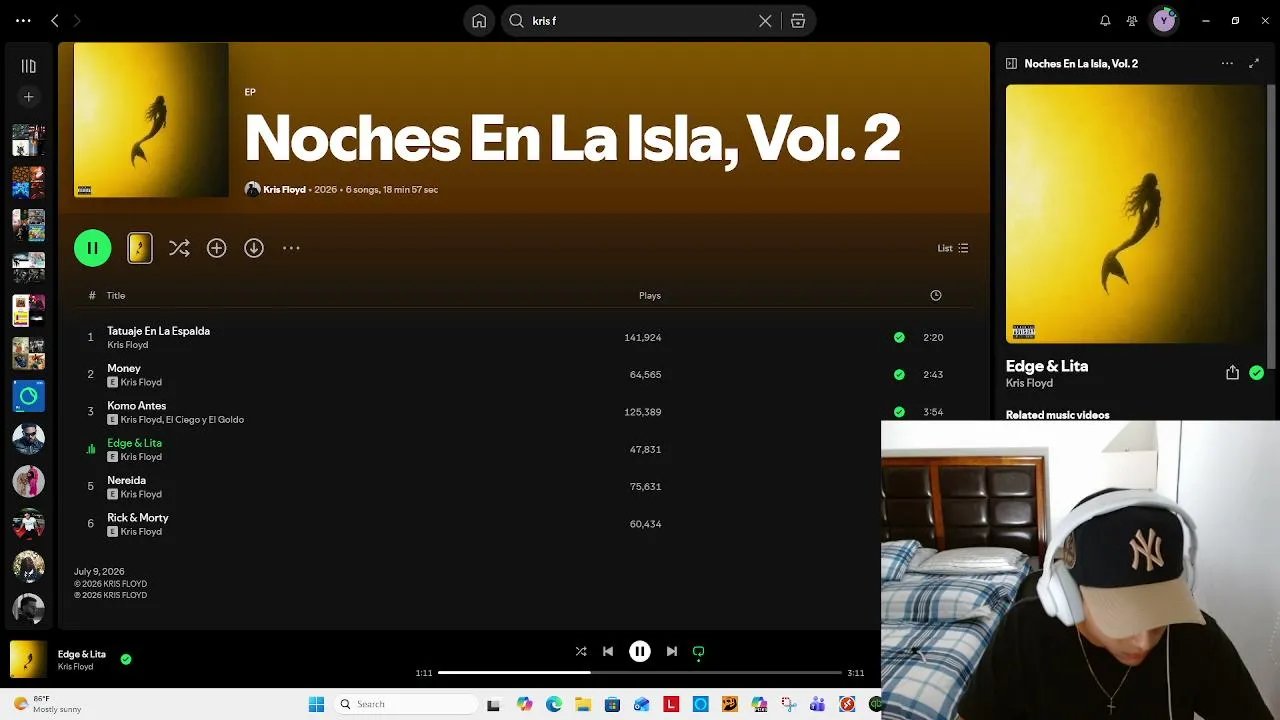Launch Microsoft Edge from the taskbar
This screenshot has height=720, width=1280.
[x=554, y=704]
